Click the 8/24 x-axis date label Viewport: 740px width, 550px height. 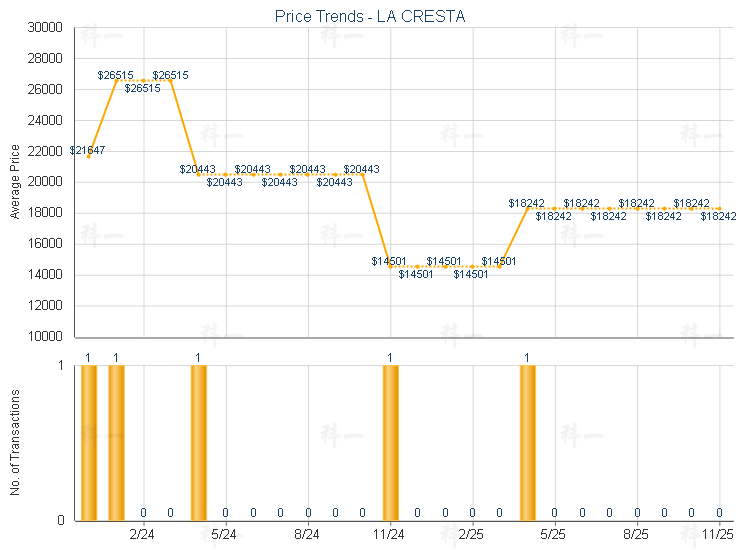pyautogui.click(x=308, y=535)
